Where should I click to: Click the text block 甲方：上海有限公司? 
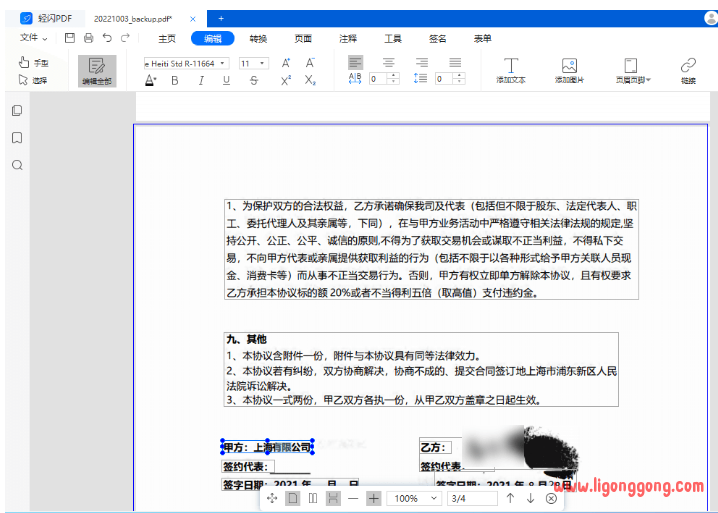pos(267,447)
